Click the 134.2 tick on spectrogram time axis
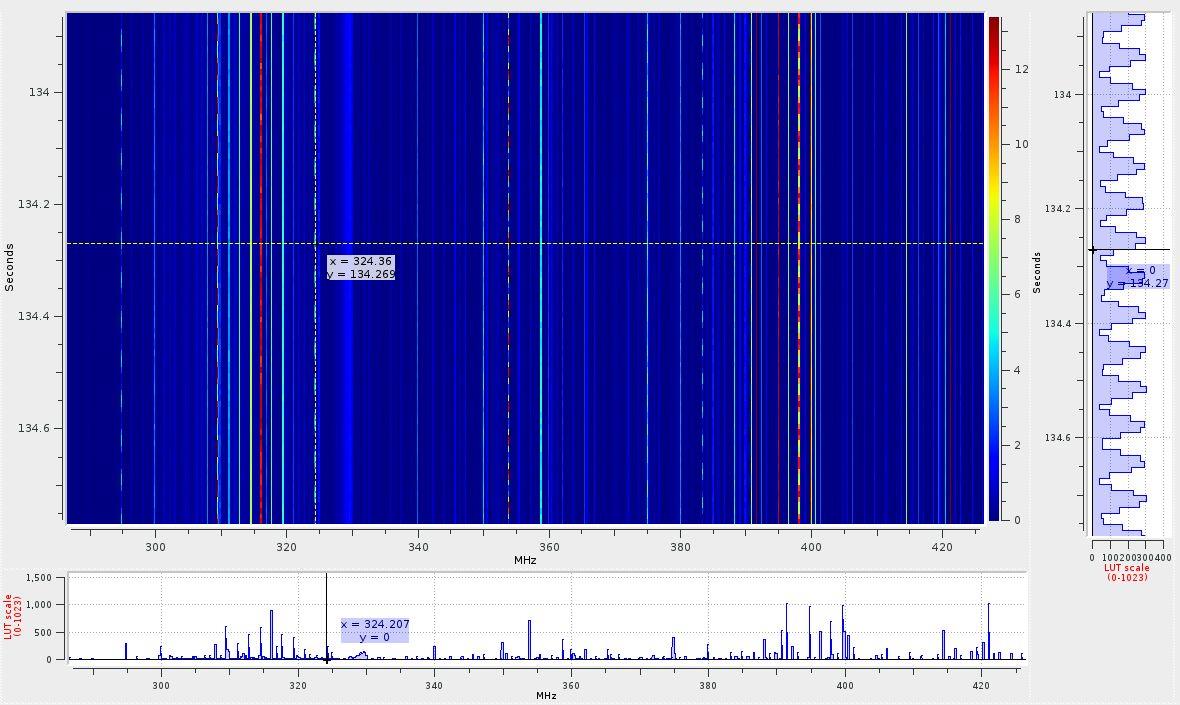This screenshot has height=705, width=1180. click(x=34, y=204)
